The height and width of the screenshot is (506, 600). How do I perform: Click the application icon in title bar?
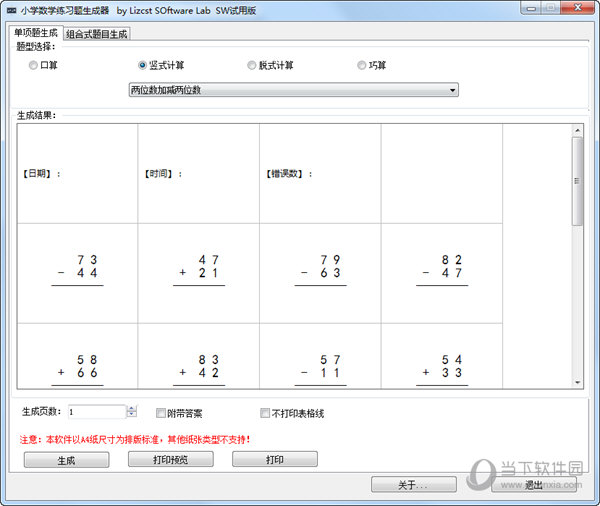(11, 10)
